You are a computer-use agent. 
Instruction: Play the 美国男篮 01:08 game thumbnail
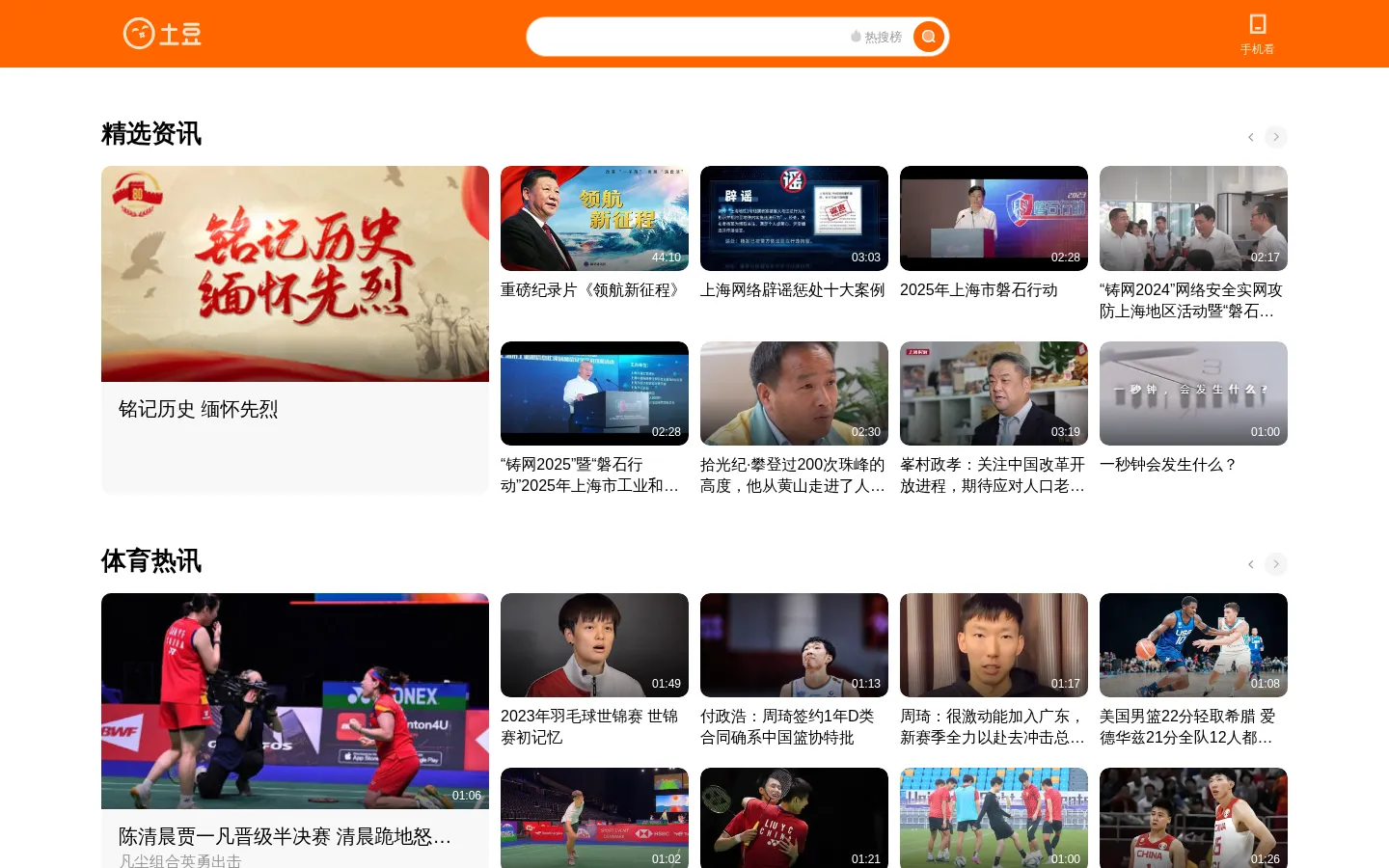(1193, 645)
